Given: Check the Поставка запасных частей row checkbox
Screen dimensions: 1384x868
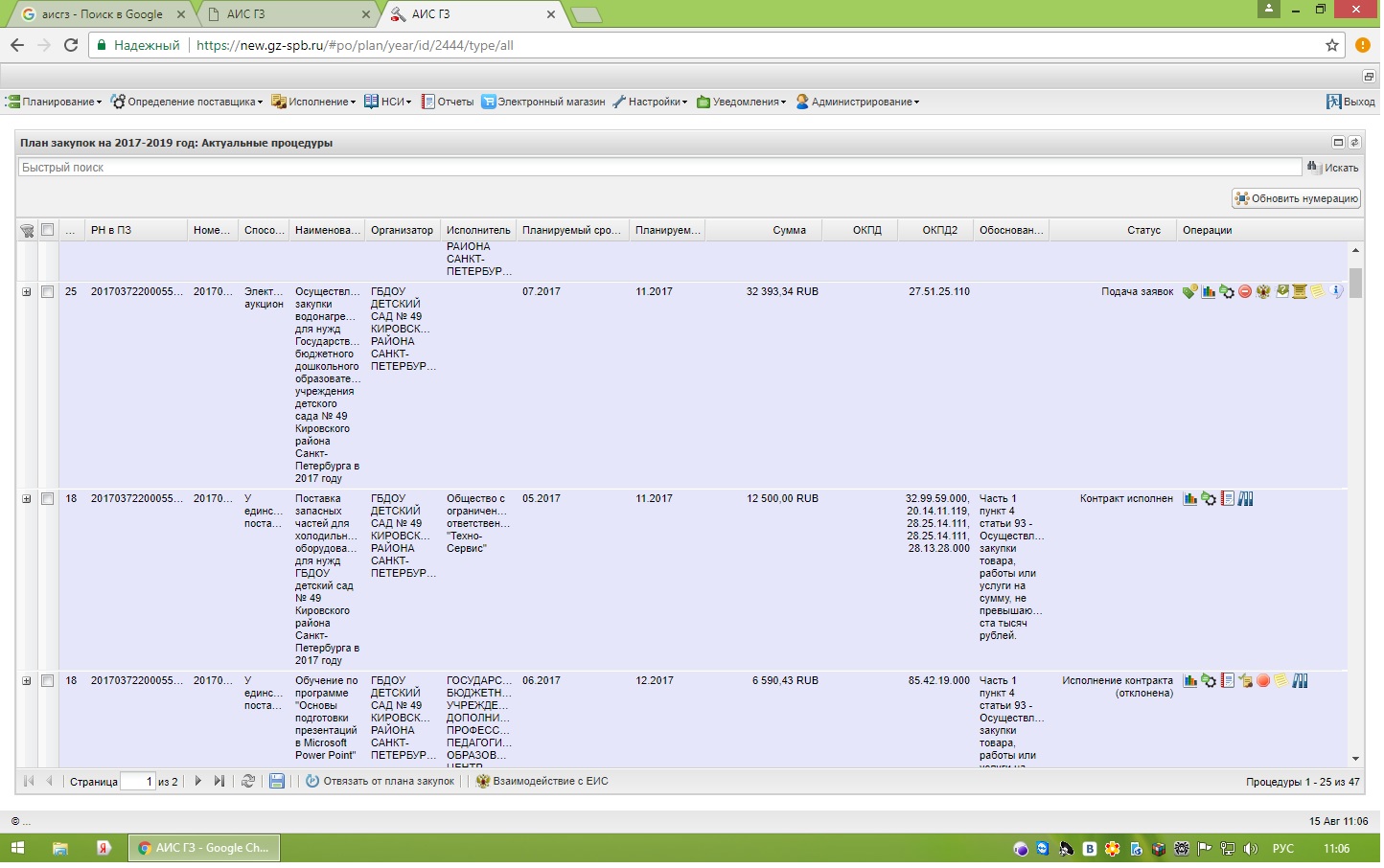Looking at the screenshot, I should click(x=47, y=499).
